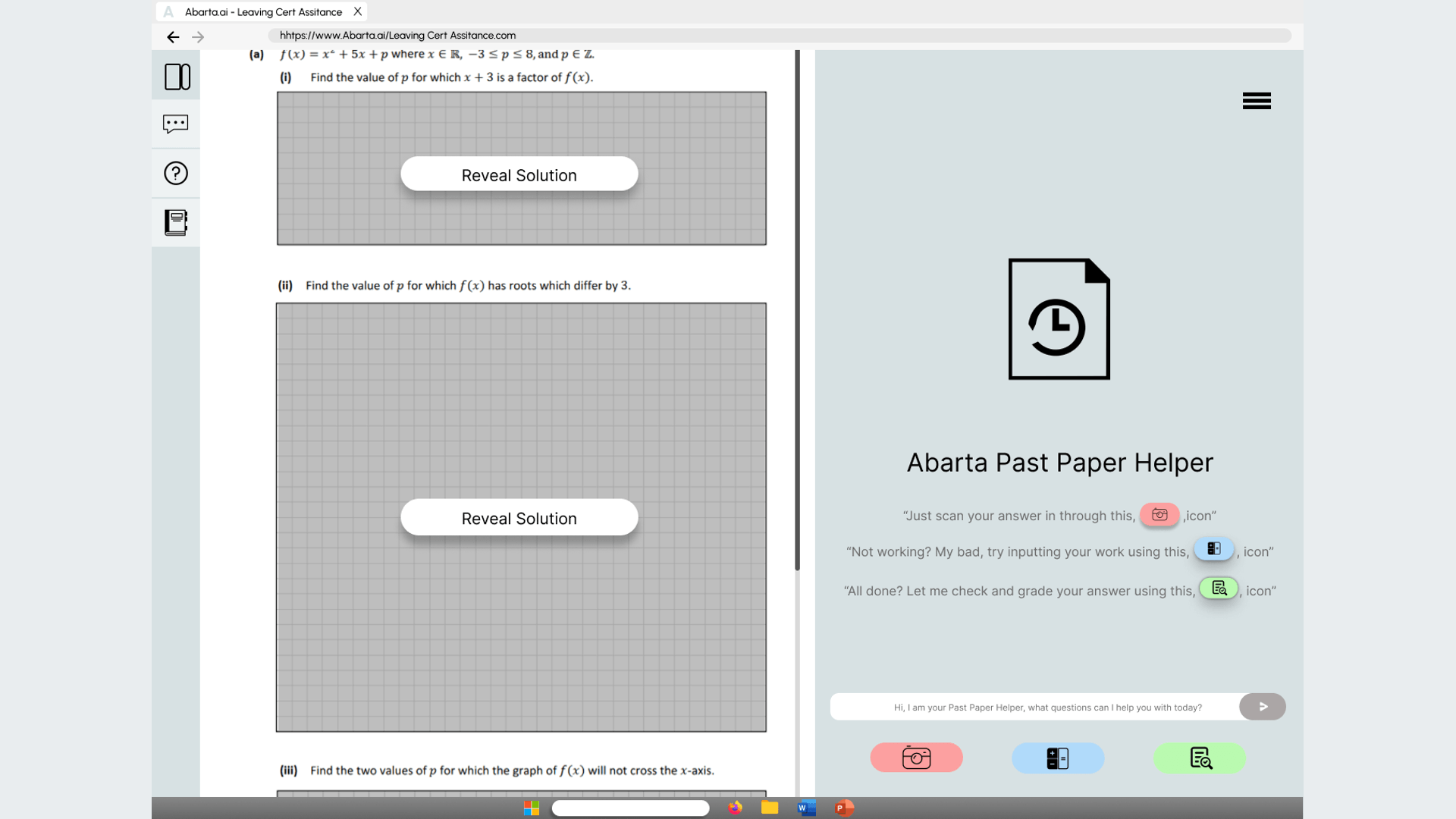Reveal solution for part (ii)

click(519, 518)
